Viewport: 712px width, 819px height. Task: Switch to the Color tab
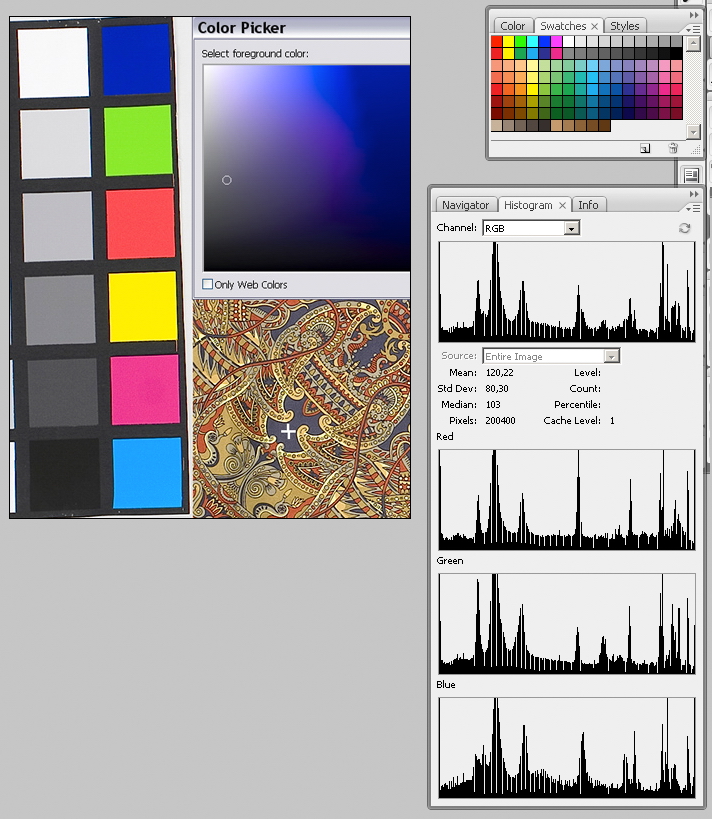click(513, 26)
